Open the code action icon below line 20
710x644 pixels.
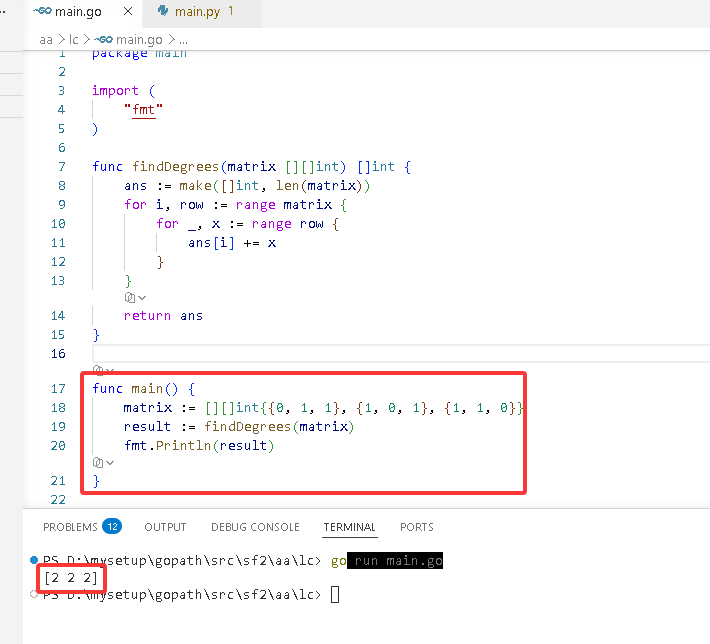tap(97, 462)
